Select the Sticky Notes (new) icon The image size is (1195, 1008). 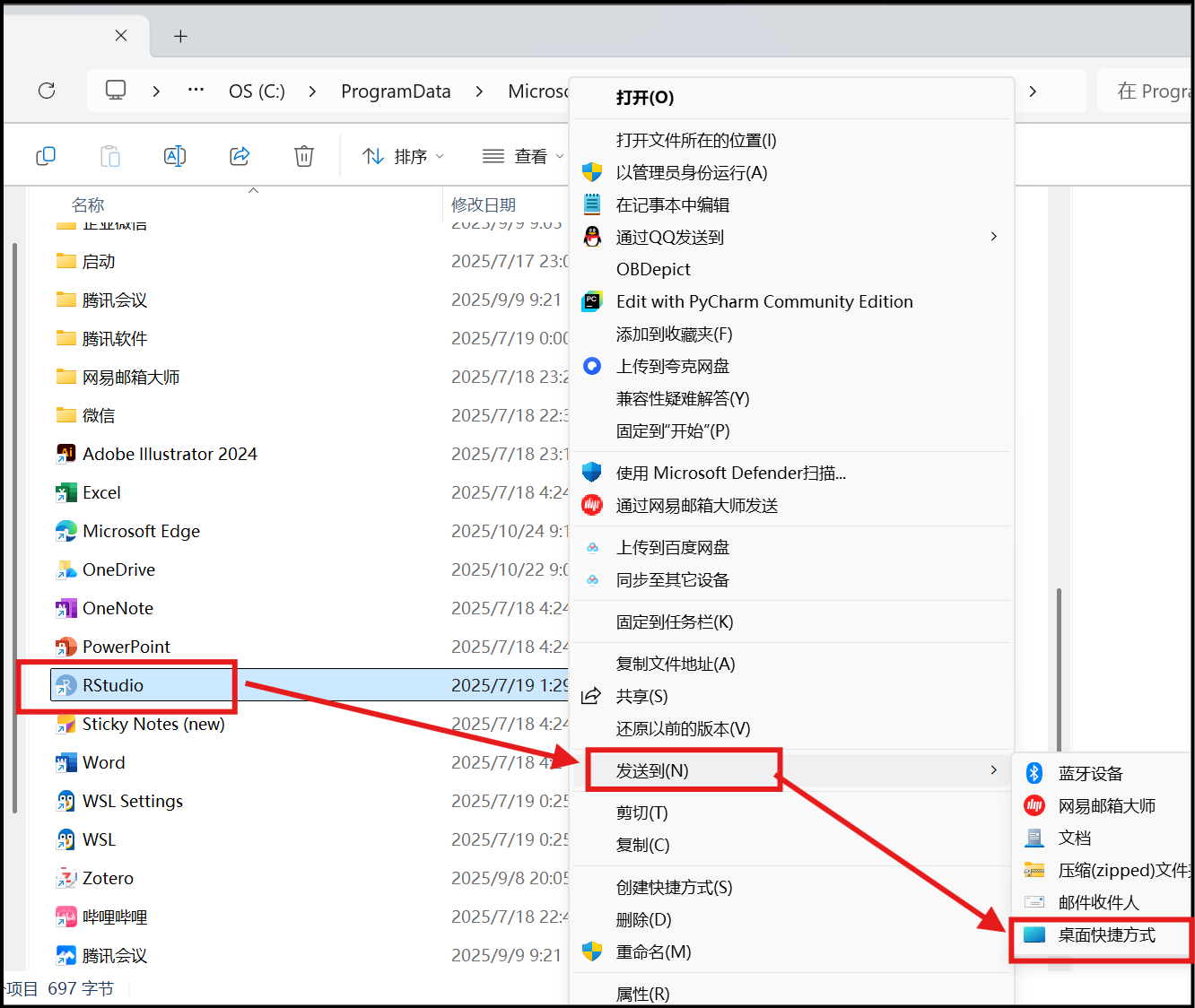[65, 724]
